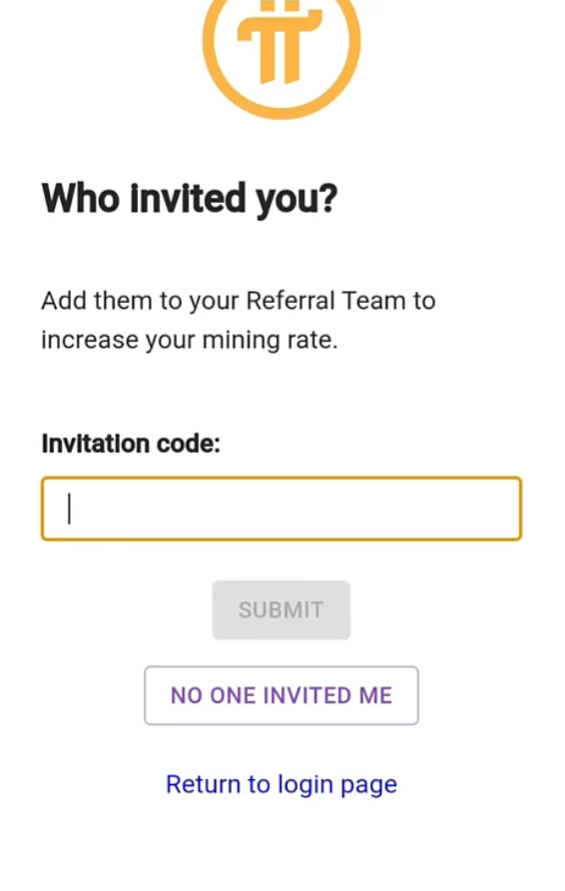This screenshot has height=891, width=565.
Task: Tap the orange ring of the Pi logo
Action: (x=211, y=57)
